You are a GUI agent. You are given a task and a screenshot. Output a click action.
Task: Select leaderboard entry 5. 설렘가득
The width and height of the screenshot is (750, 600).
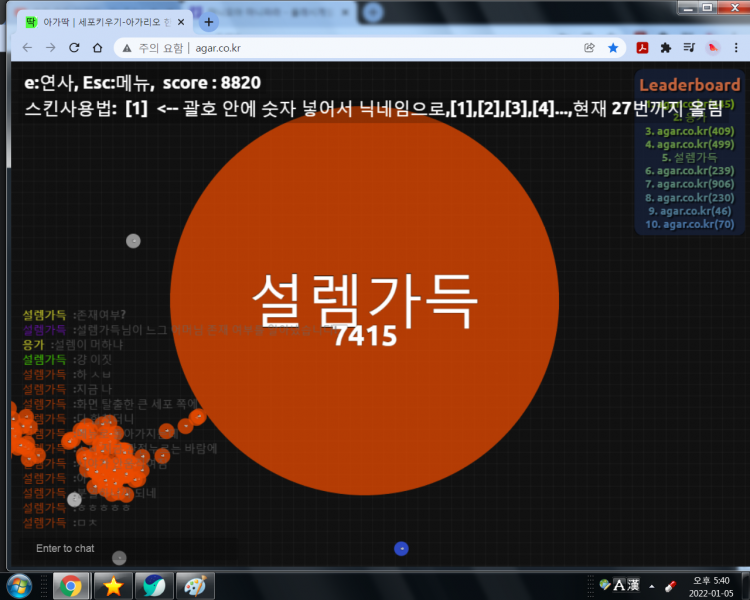click(x=689, y=157)
